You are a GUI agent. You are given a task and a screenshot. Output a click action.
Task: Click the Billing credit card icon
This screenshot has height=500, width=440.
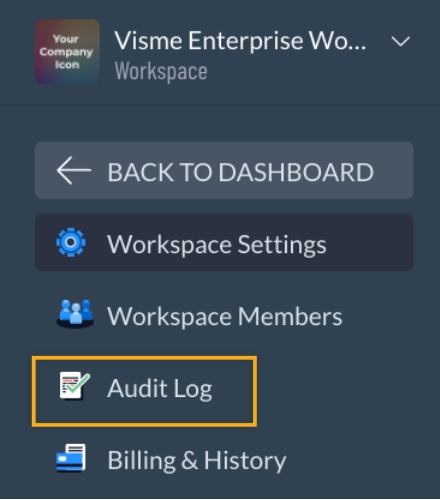coord(71,458)
